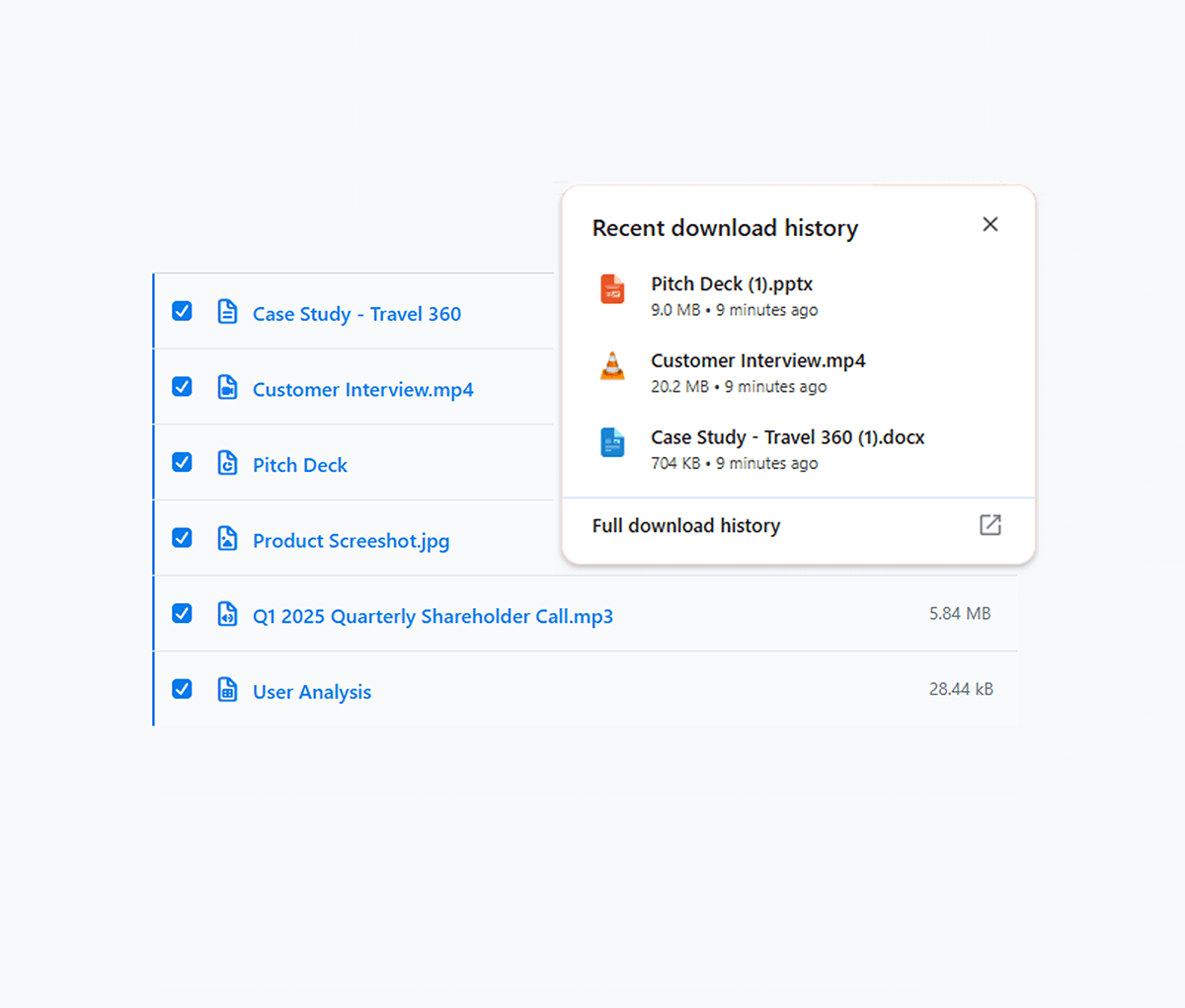This screenshot has width=1185, height=1008.
Task: Click the 9.0 MB • 9 minutes ago detail
Action: (x=735, y=310)
